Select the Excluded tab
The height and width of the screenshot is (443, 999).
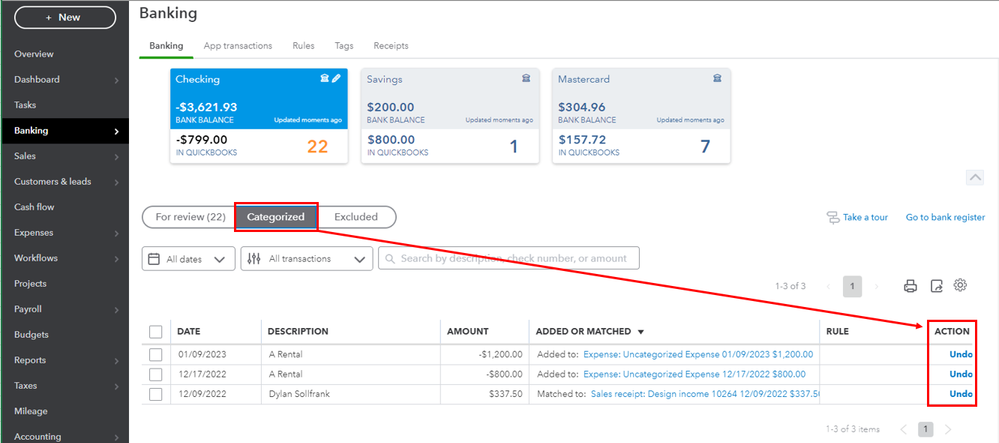[x=356, y=217]
